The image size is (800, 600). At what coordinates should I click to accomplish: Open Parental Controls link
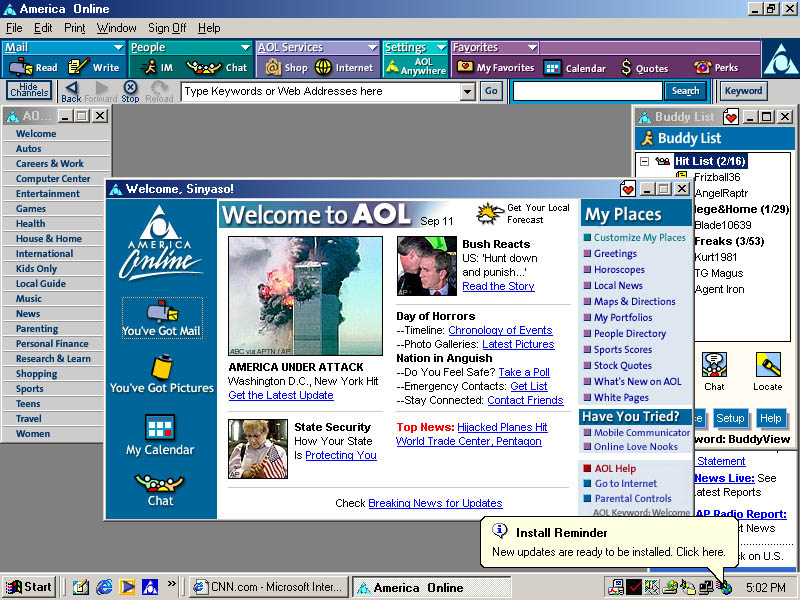633,498
